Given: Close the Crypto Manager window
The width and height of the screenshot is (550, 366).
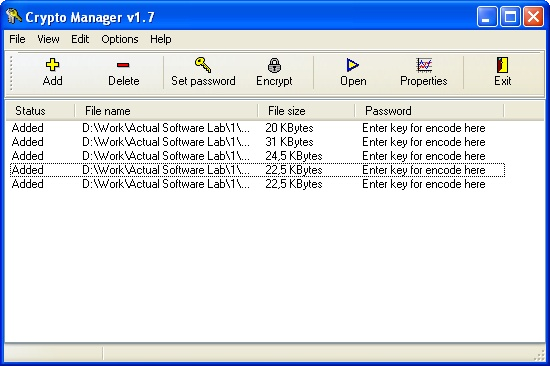Looking at the screenshot, I should coord(533,16).
